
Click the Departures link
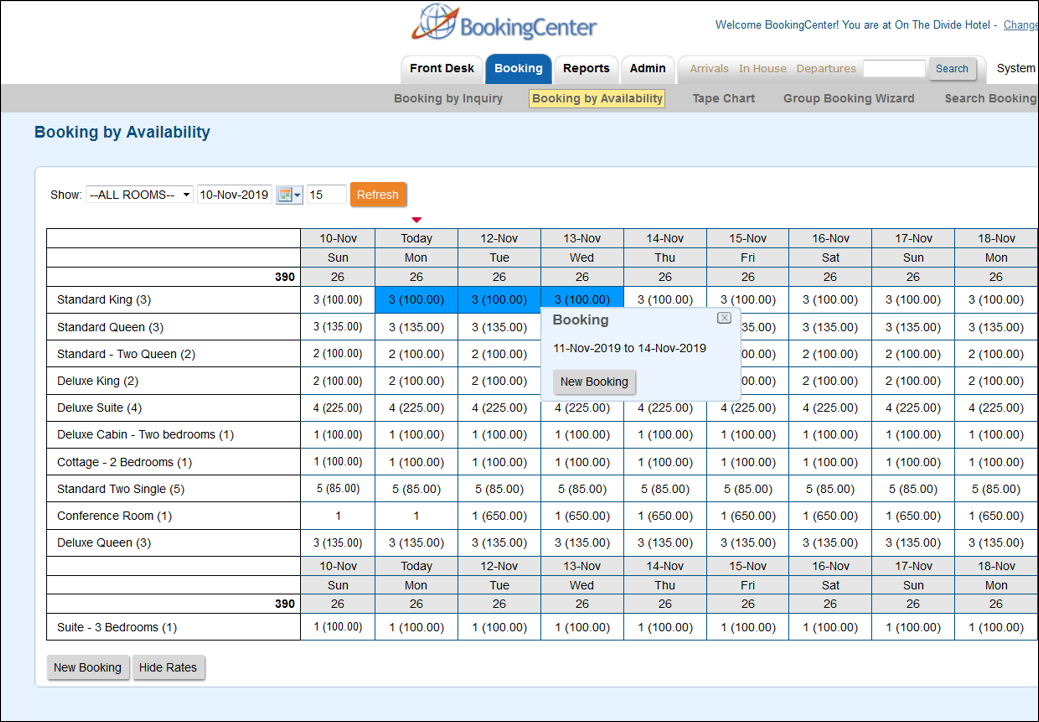click(x=826, y=68)
